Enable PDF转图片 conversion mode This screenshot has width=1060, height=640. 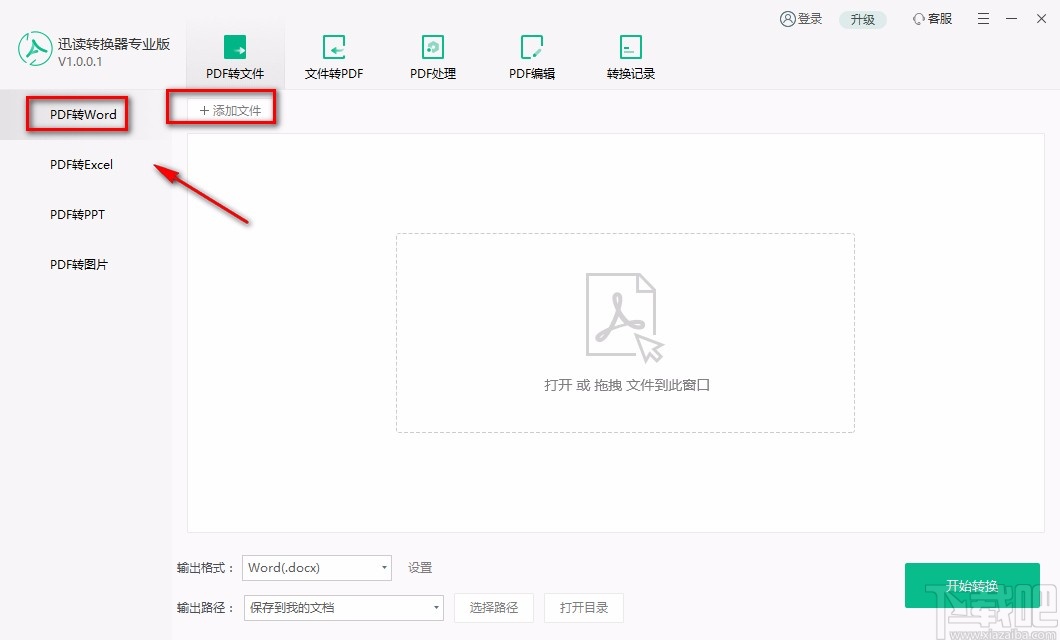[78, 264]
